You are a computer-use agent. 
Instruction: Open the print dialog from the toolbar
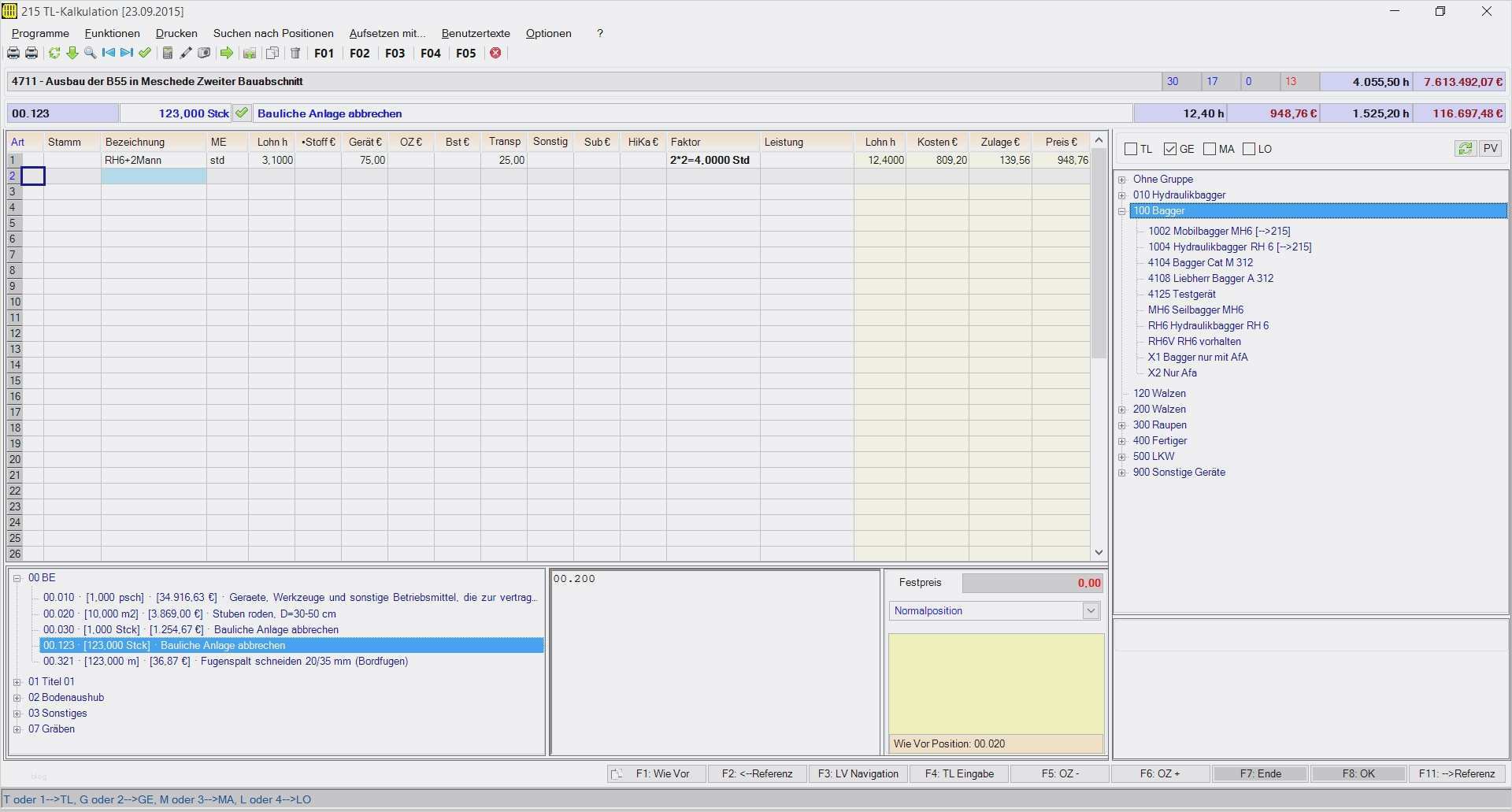pos(13,53)
